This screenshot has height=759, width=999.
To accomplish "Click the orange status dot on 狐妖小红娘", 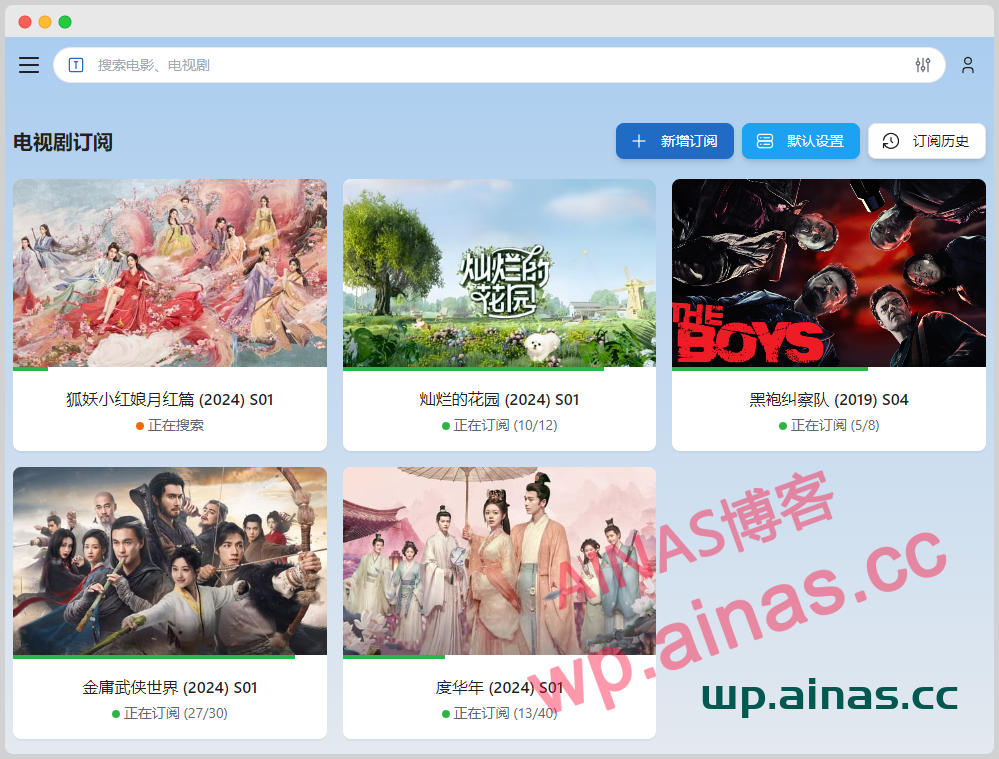I will [140, 426].
